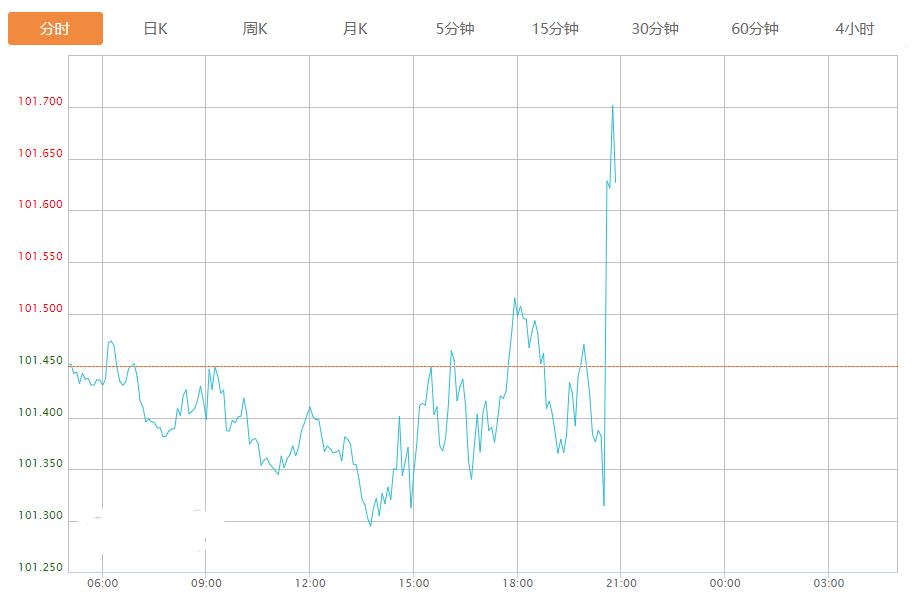Screen dimensions: 912x595
Task: View the 30分钟 chart
Action: pos(655,29)
